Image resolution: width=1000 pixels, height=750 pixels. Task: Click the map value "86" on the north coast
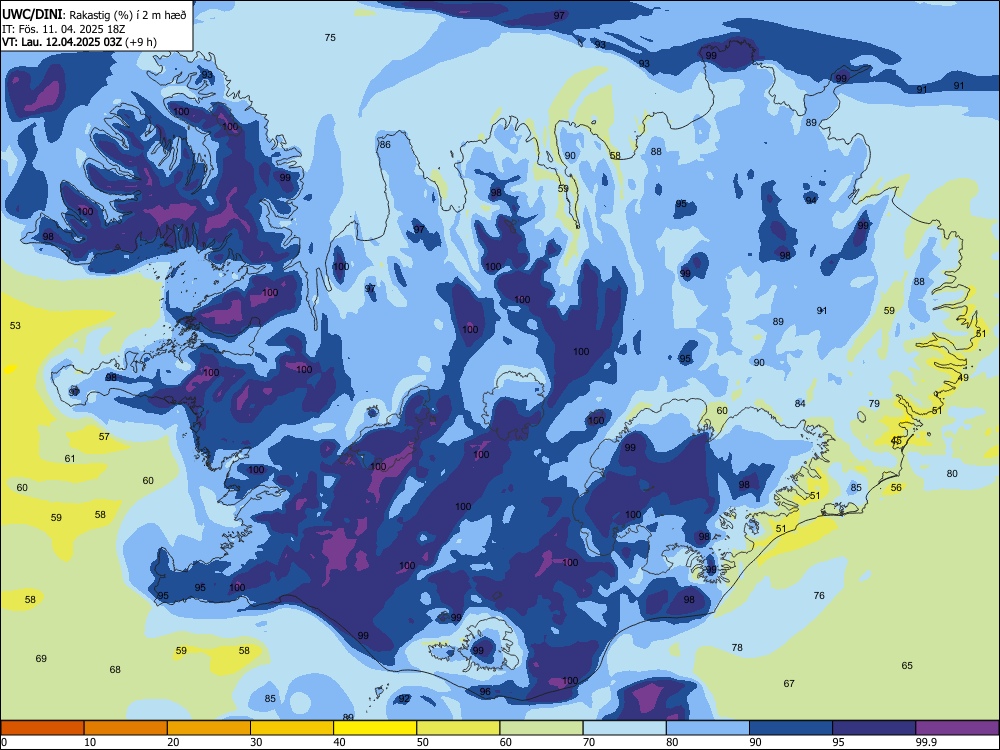click(x=385, y=145)
